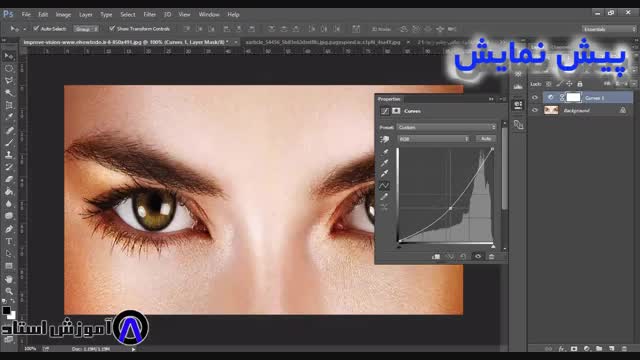Select the Type tool in the toolbar
The image size is (640, 360).
[9, 241]
